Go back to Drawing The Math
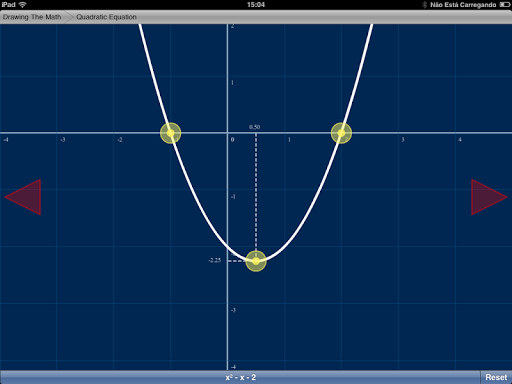Image resolution: width=512 pixels, height=384 pixels. [x=32, y=17]
